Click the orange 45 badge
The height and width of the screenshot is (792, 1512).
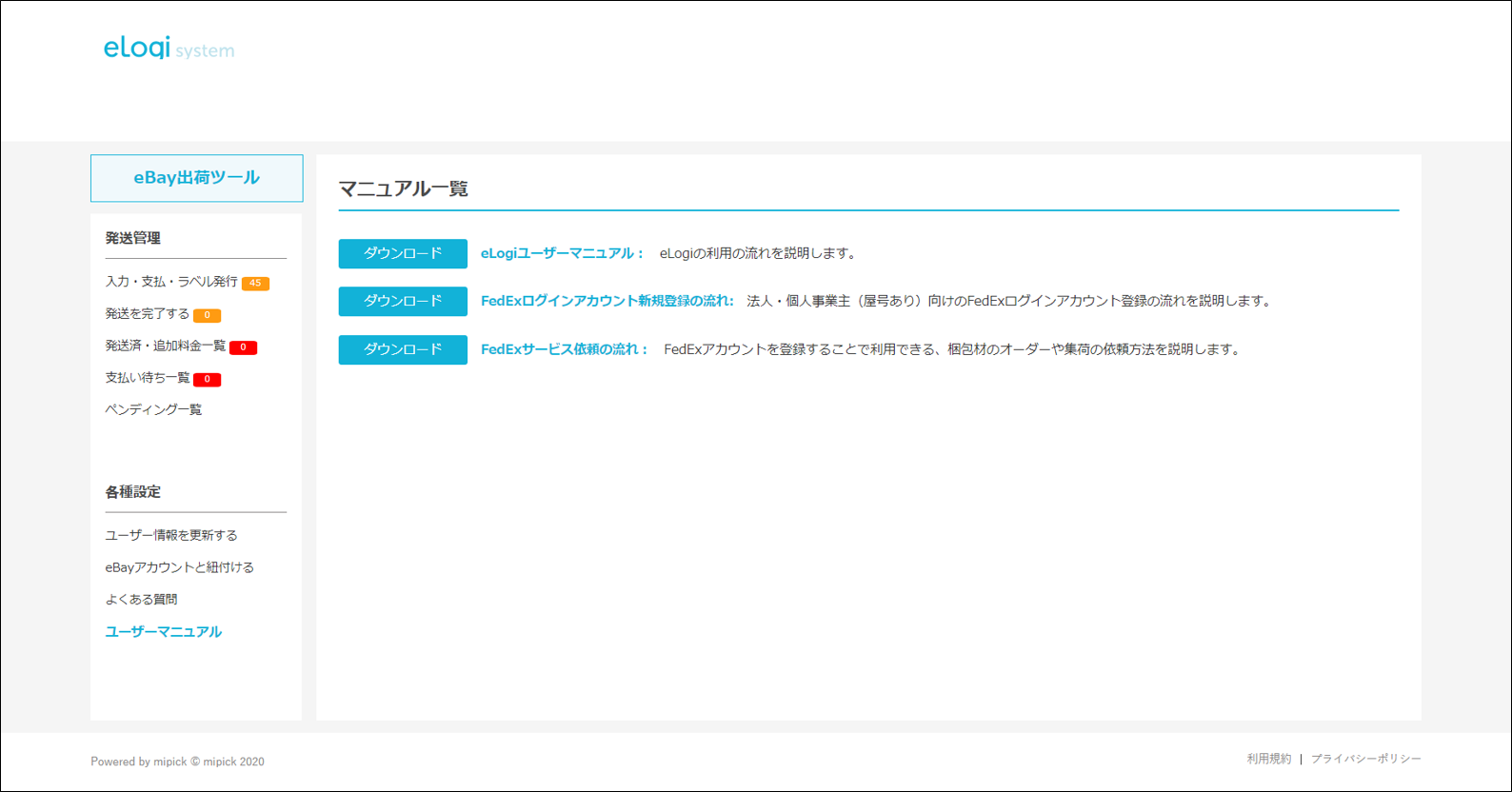[255, 283]
